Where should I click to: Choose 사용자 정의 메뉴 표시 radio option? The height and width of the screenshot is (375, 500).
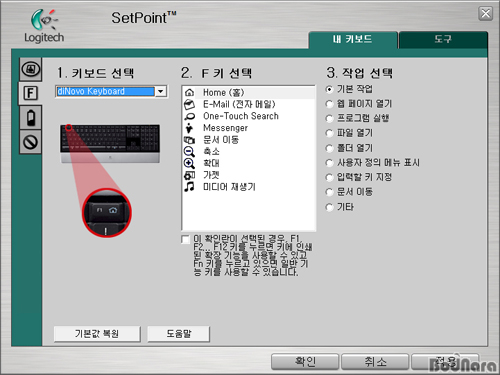tap(329, 163)
